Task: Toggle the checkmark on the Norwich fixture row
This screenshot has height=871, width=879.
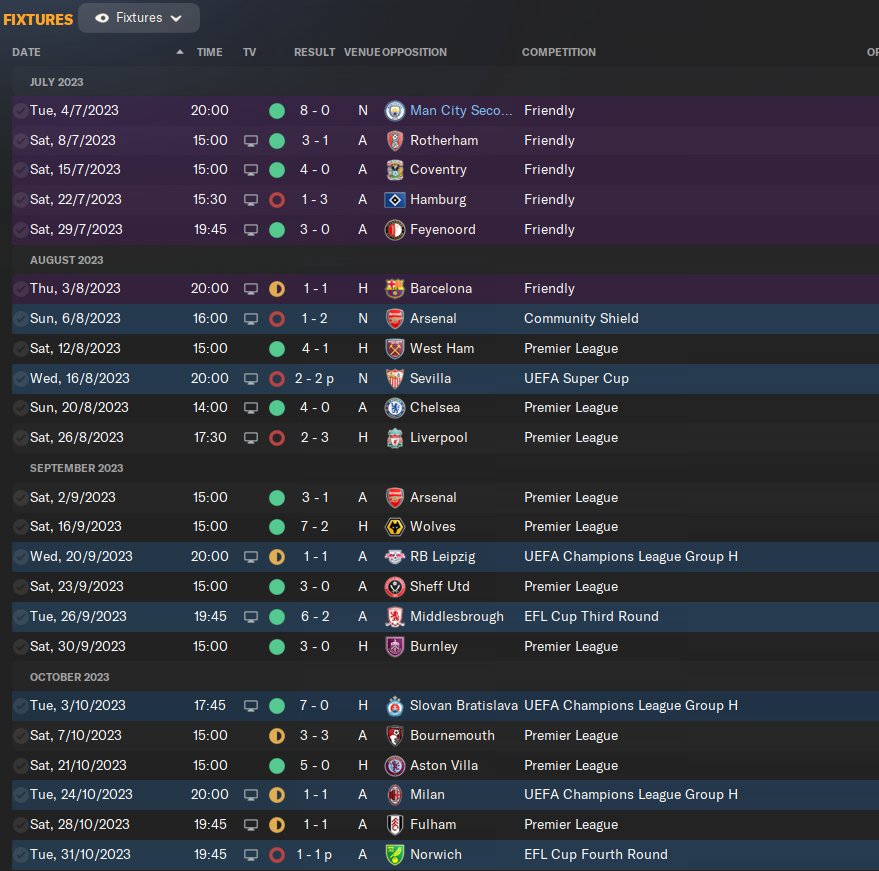Action: [20, 854]
